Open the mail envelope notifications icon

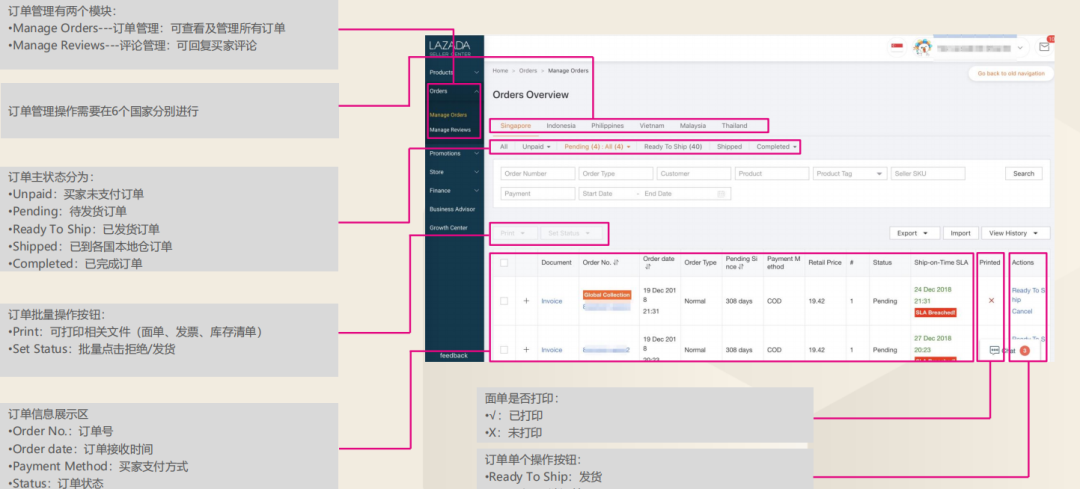pos(1044,48)
